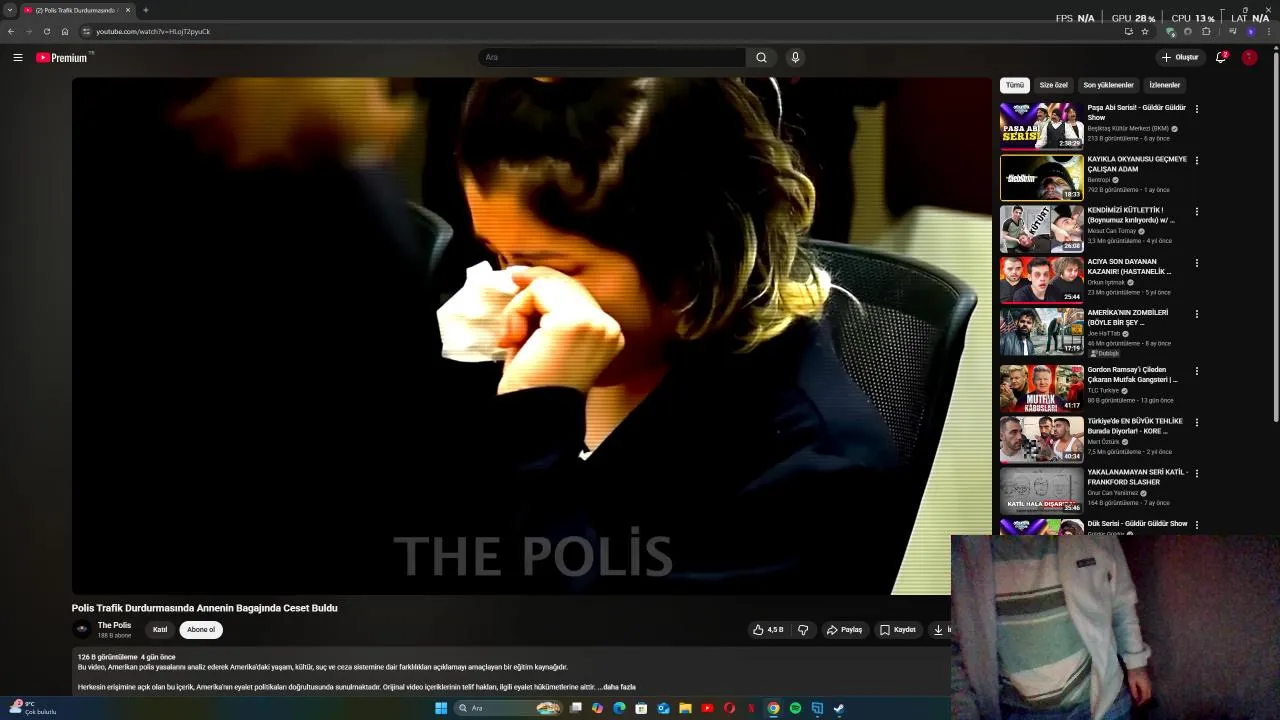The width and height of the screenshot is (1280, 720).
Task: Open the Chrome three-dot menu
Action: tap(1267, 31)
